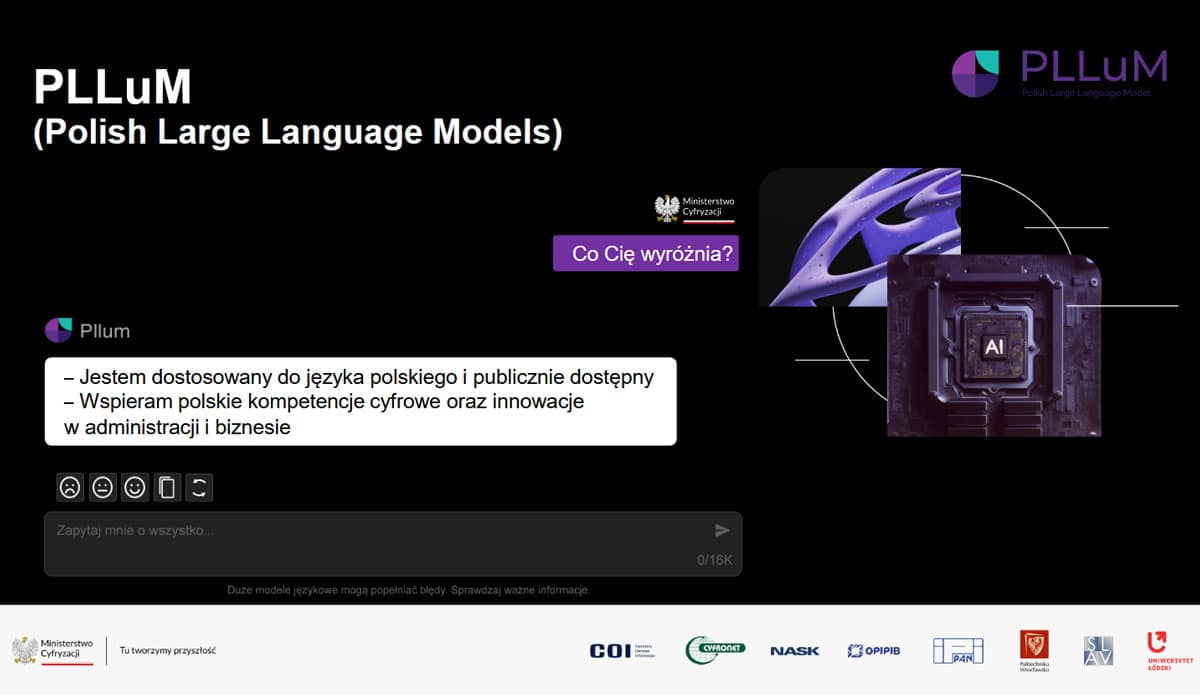
Task: Click the PLLuM logo in top right
Action: (x=1059, y=73)
